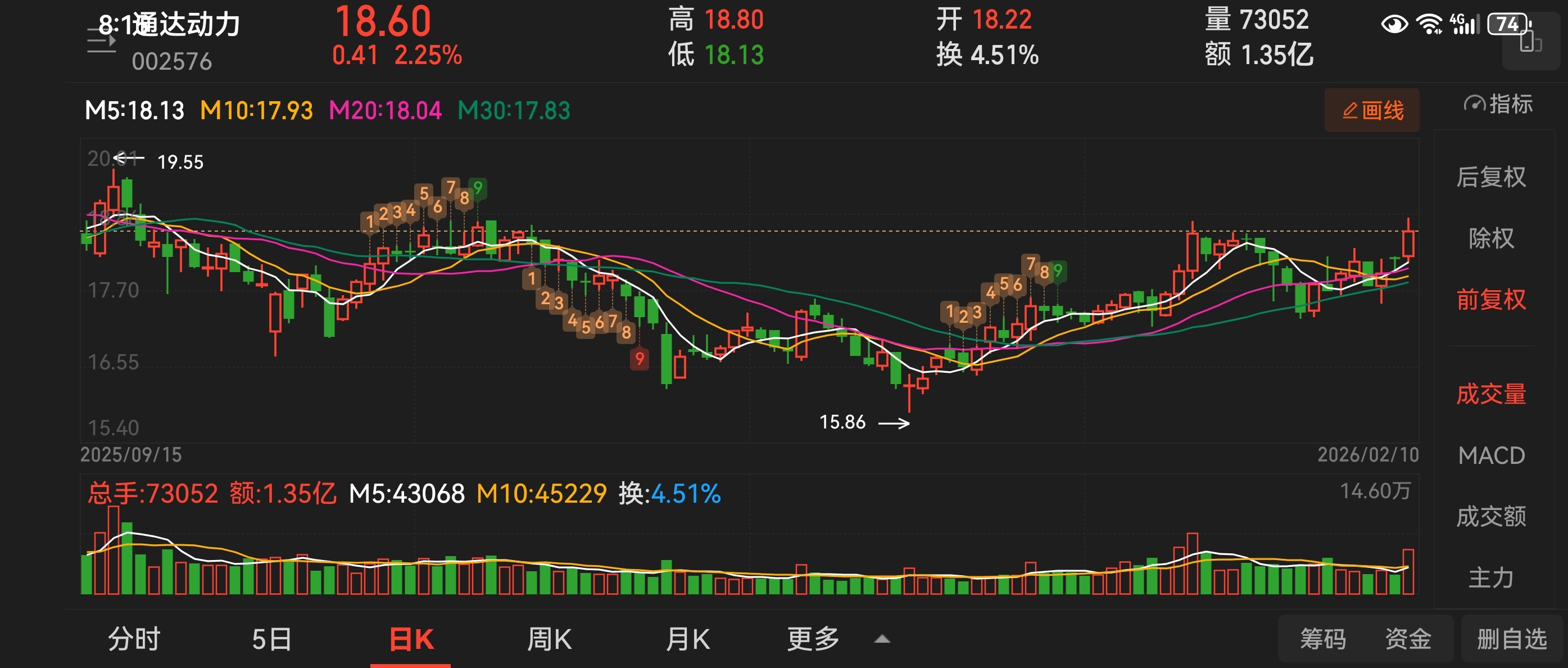Tap the 15.86 low price marker
The image size is (1568, 668).
coord(842,422)
